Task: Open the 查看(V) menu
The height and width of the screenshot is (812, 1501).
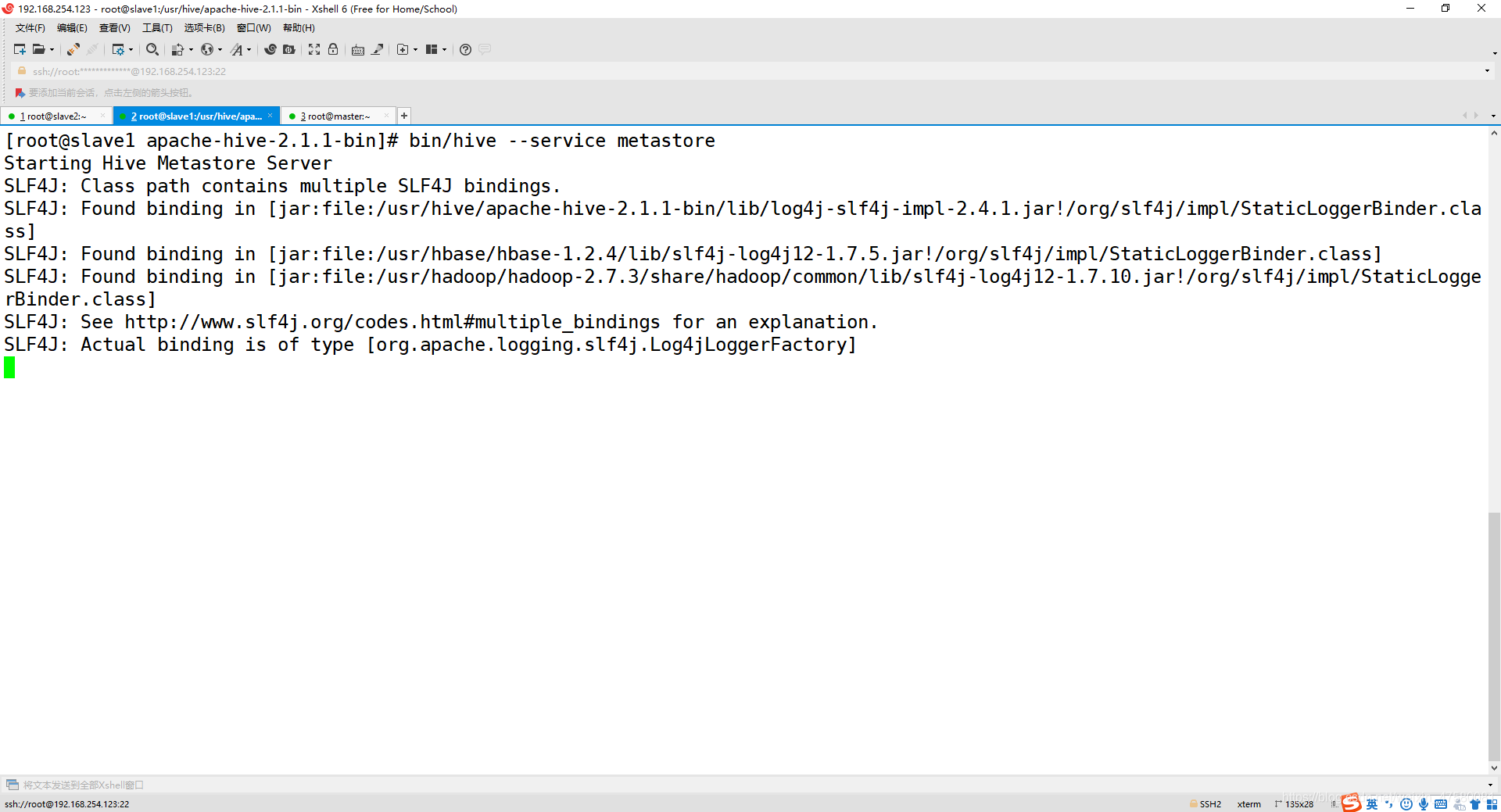Action: pyautogui.click(x=114, y=28)
